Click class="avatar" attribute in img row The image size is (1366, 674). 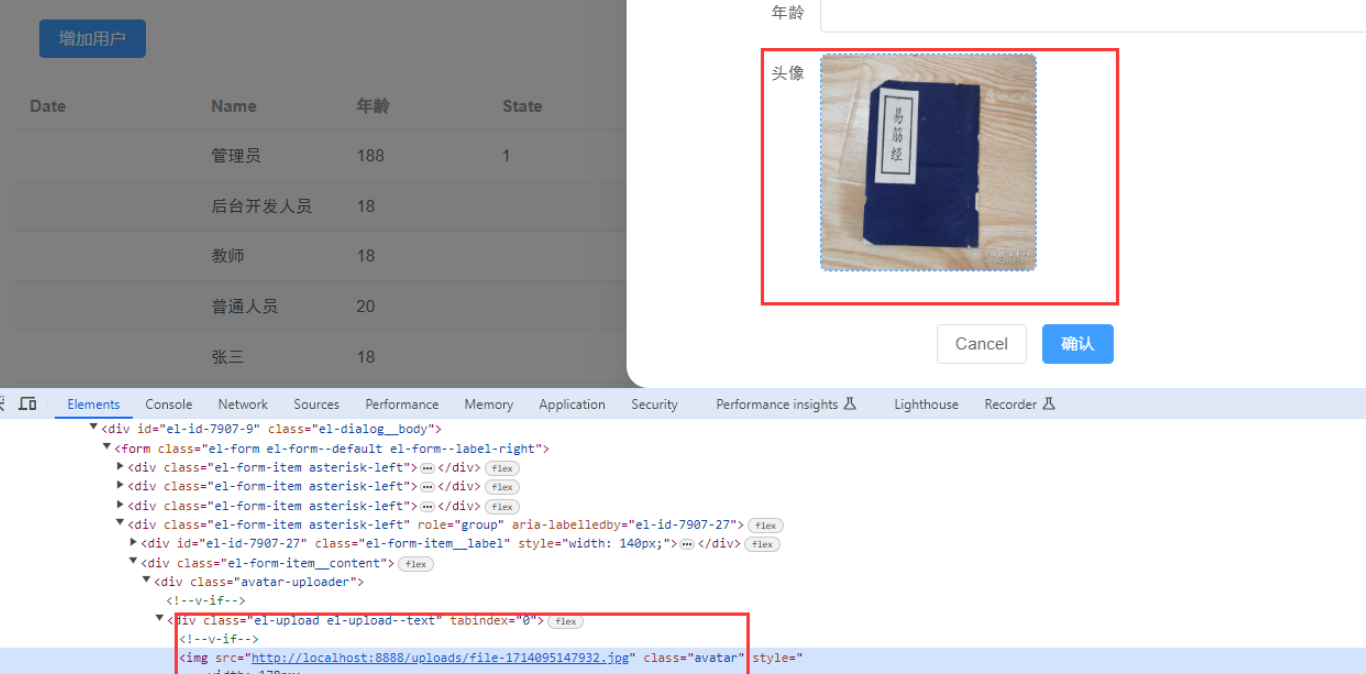694,658
